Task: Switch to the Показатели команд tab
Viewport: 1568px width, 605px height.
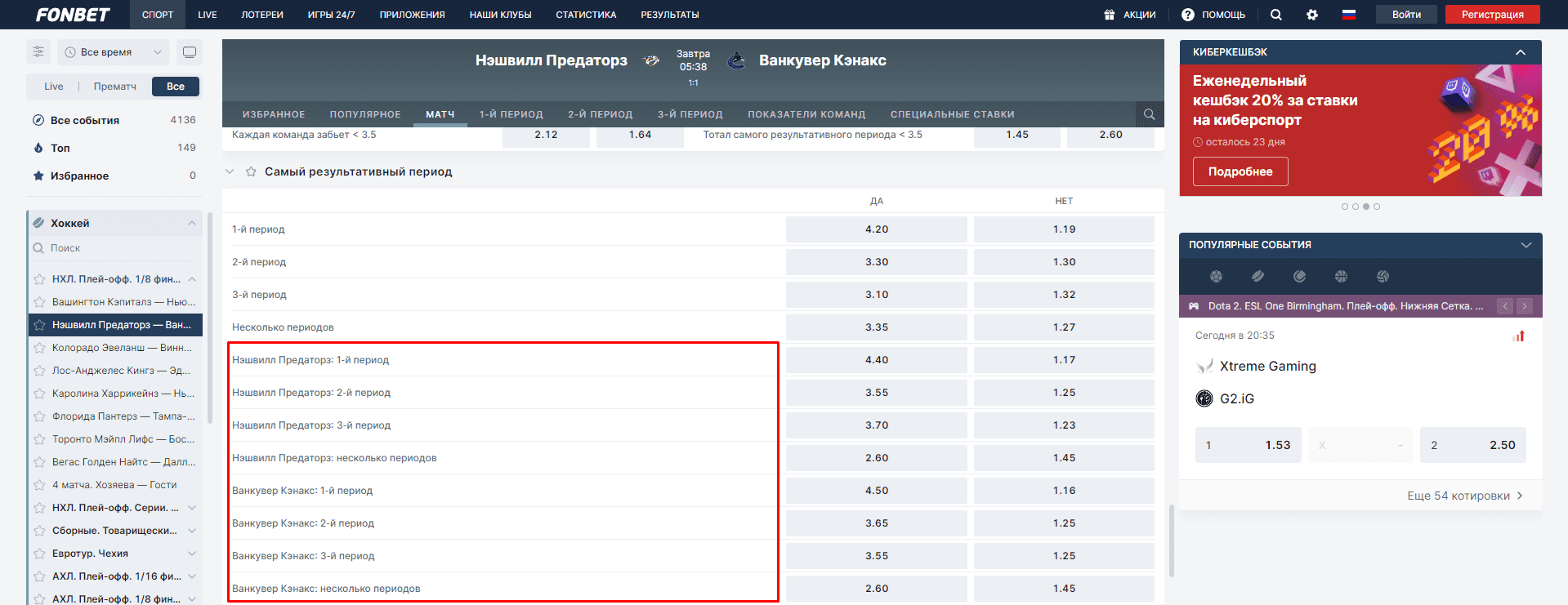Action: point(806,114)
